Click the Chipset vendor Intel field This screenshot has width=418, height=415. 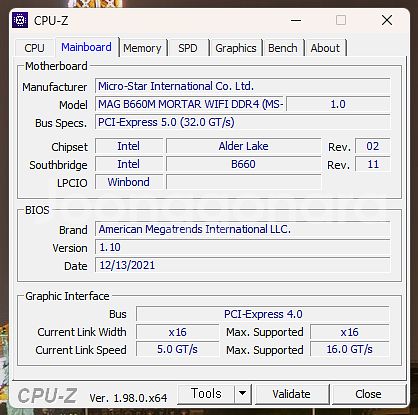129,146
